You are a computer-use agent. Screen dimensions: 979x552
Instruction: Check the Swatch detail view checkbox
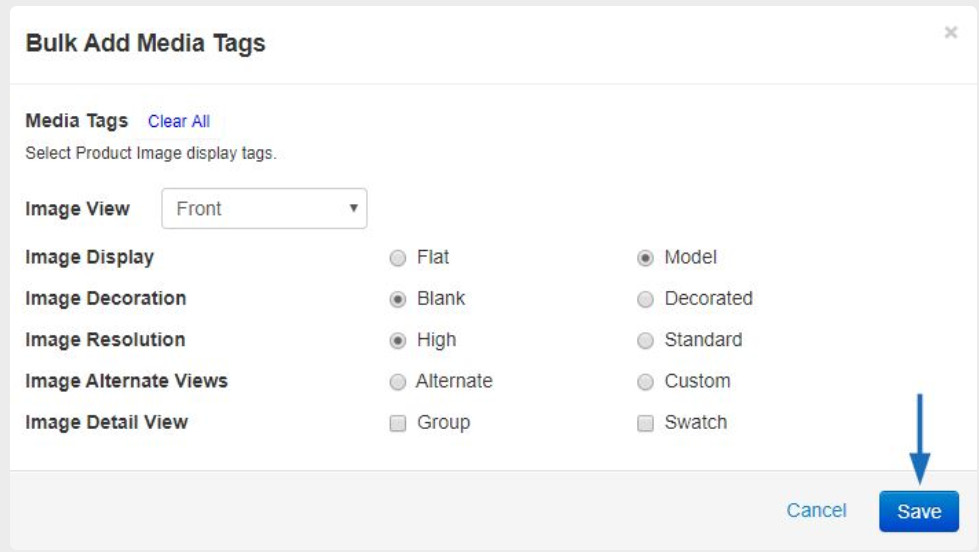click(645, 423)
